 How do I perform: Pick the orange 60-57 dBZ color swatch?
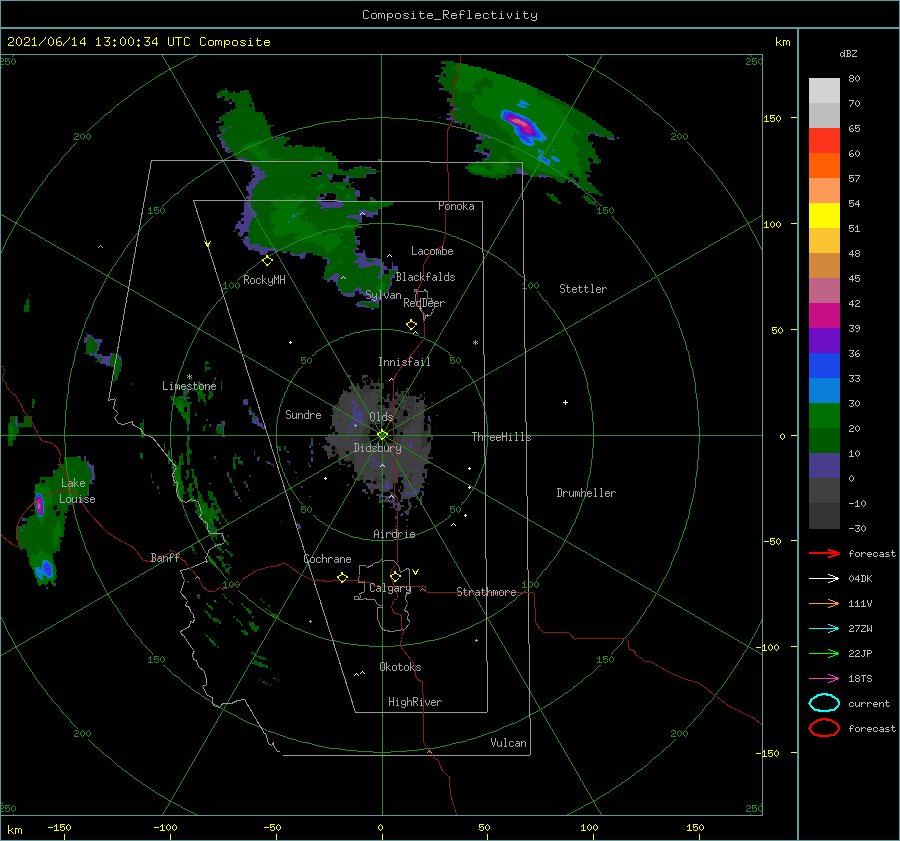[824, 165]
